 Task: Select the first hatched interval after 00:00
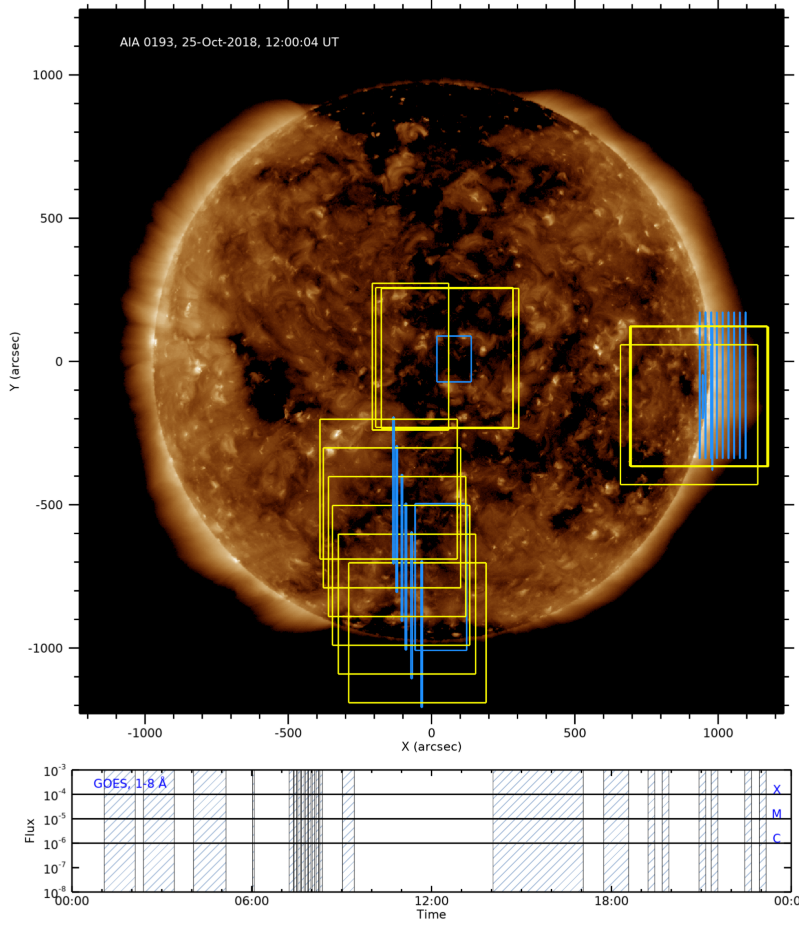tap(119, 830)
